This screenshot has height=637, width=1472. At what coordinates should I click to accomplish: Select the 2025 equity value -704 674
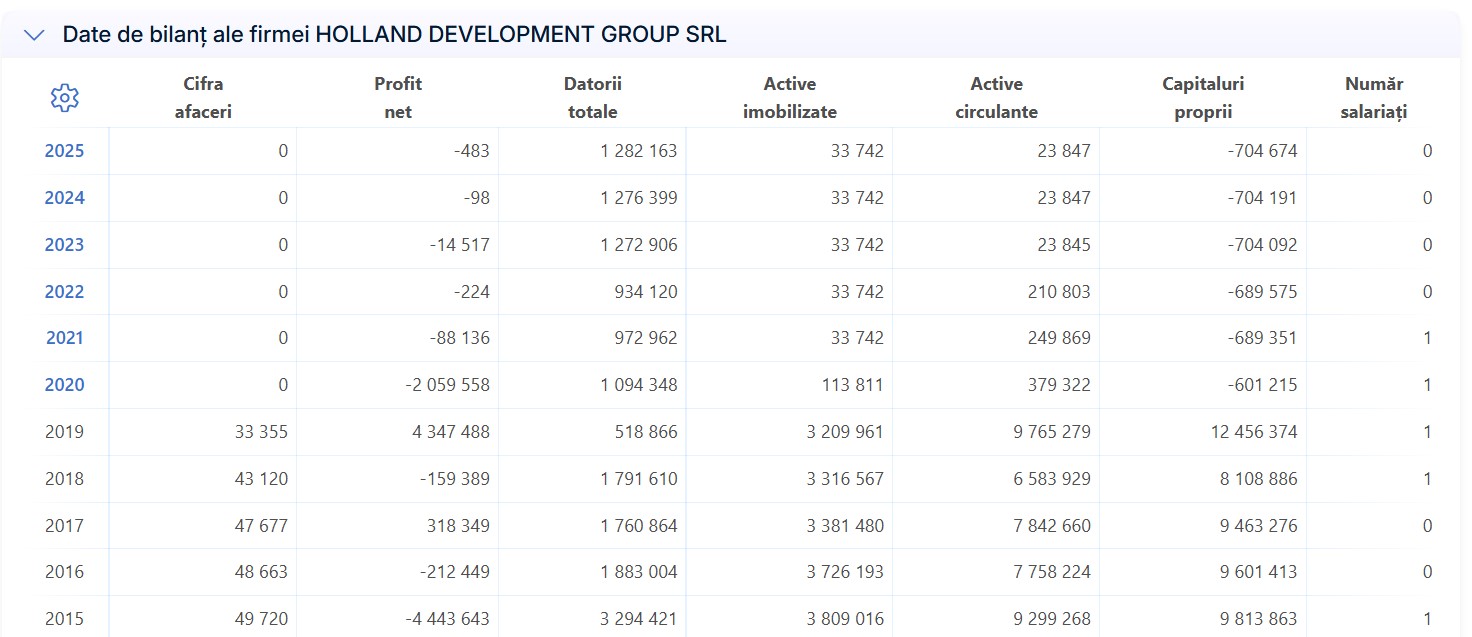click(x=1262, y=151)
